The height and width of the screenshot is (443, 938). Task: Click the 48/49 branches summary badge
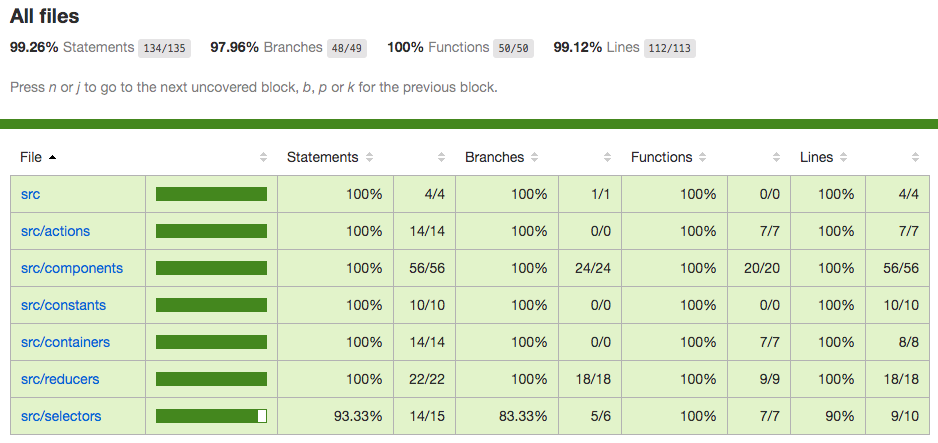click(x=347, y=48)
